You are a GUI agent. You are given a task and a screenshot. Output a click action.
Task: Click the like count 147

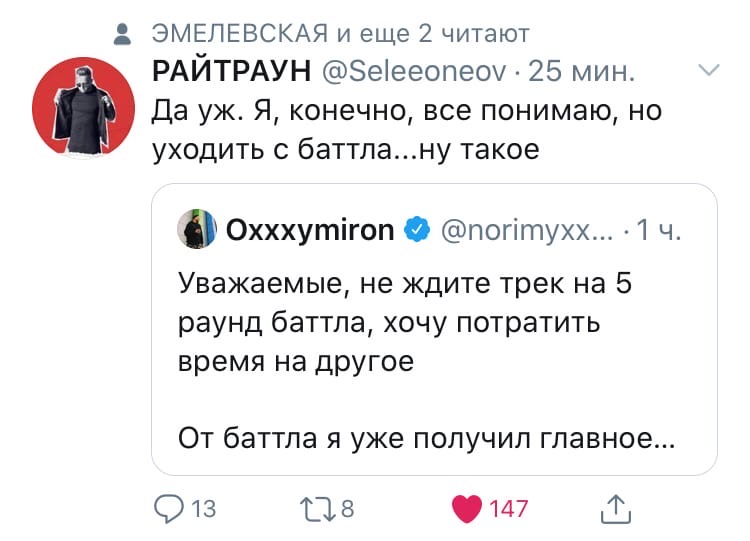pos(509,509)
